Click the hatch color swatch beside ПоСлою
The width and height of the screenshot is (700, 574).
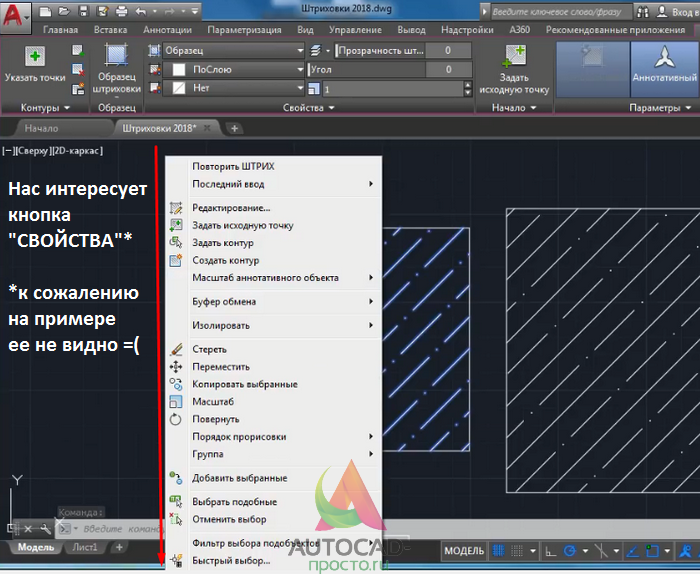click(x=179, y=70)
